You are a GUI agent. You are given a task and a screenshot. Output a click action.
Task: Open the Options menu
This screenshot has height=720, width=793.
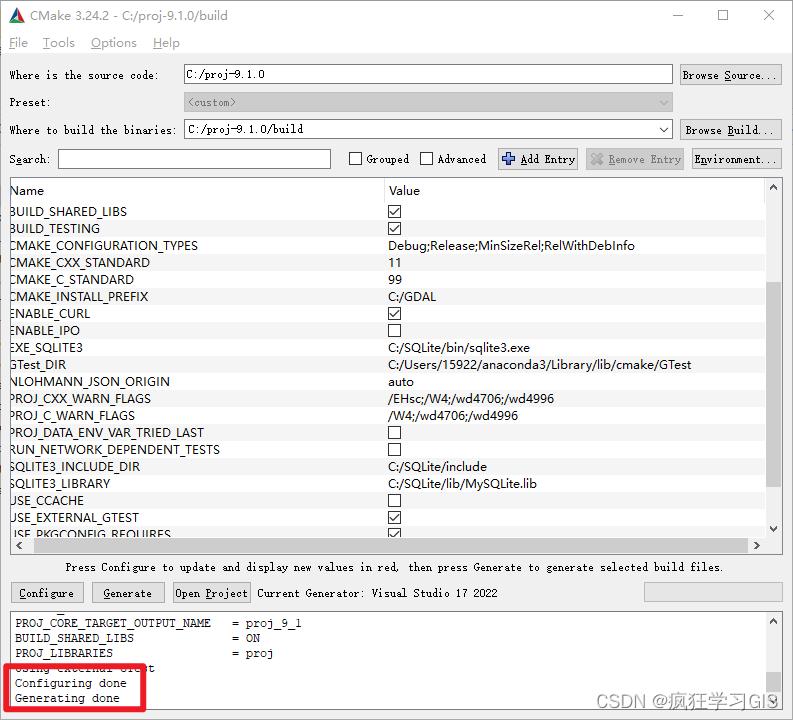pyautogui.click(x=114, y=43)
